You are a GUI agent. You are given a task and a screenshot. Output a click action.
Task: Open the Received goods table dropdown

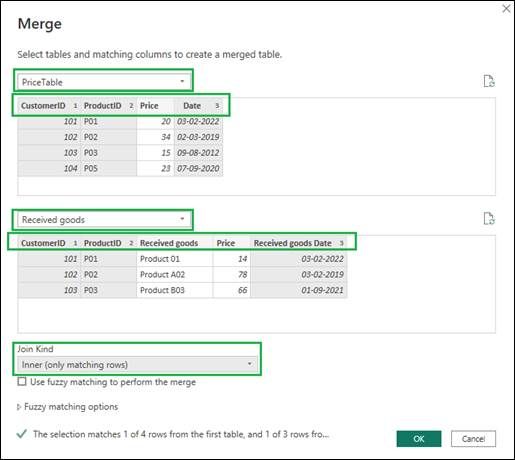tap(103, 219)
